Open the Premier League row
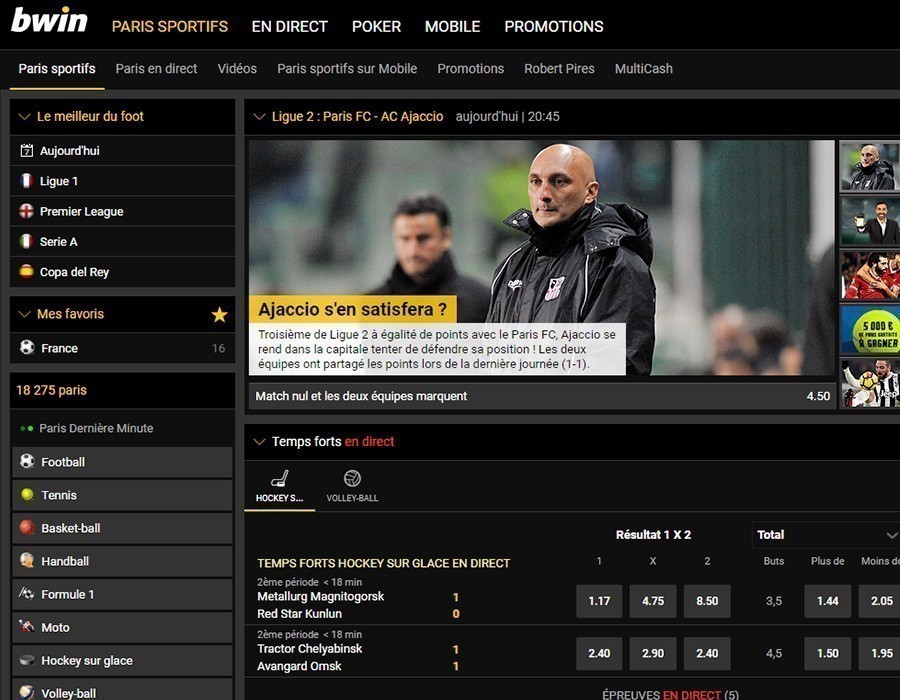Image resolution: width=900 pixels, height=700 pixels. click(122, 211)
